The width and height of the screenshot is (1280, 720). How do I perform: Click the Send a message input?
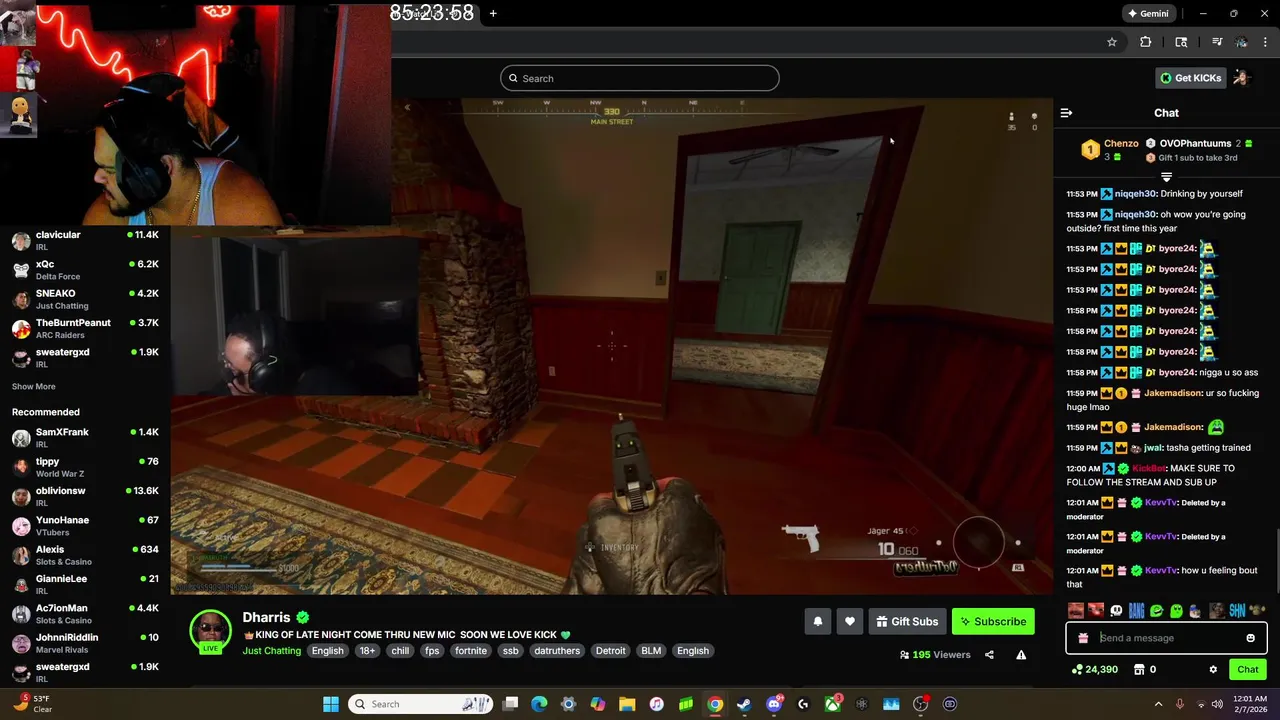tap(1166, 638)
